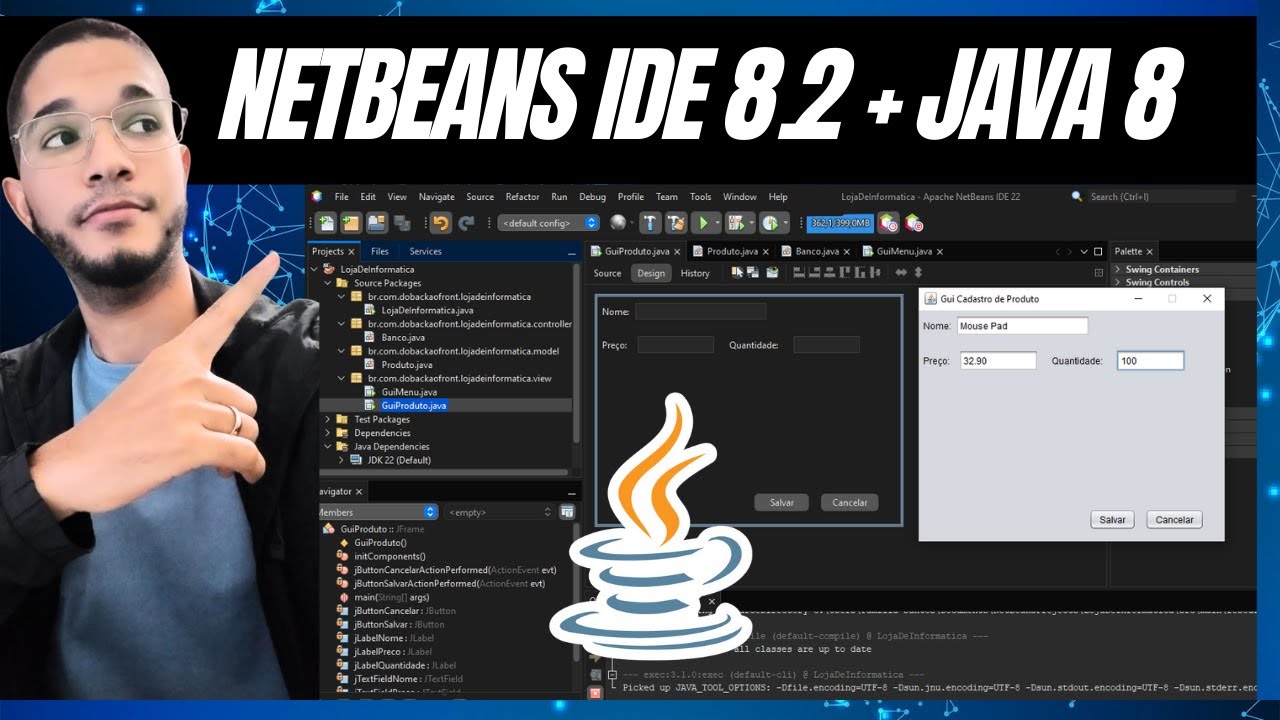
Task: Click the horizontal resizability arrow icon
Action: pos(901,273)
